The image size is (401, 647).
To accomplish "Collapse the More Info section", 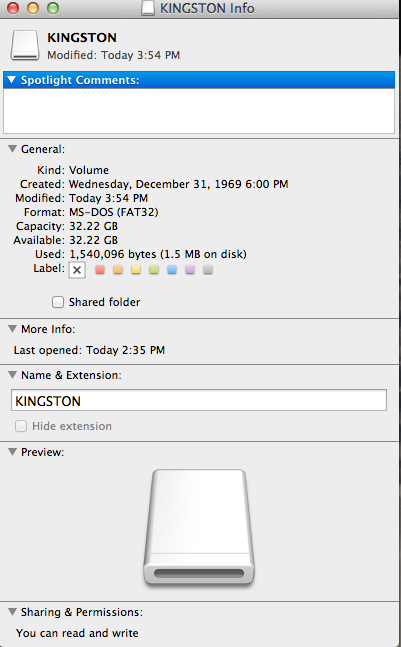I will tap(12, 329).
